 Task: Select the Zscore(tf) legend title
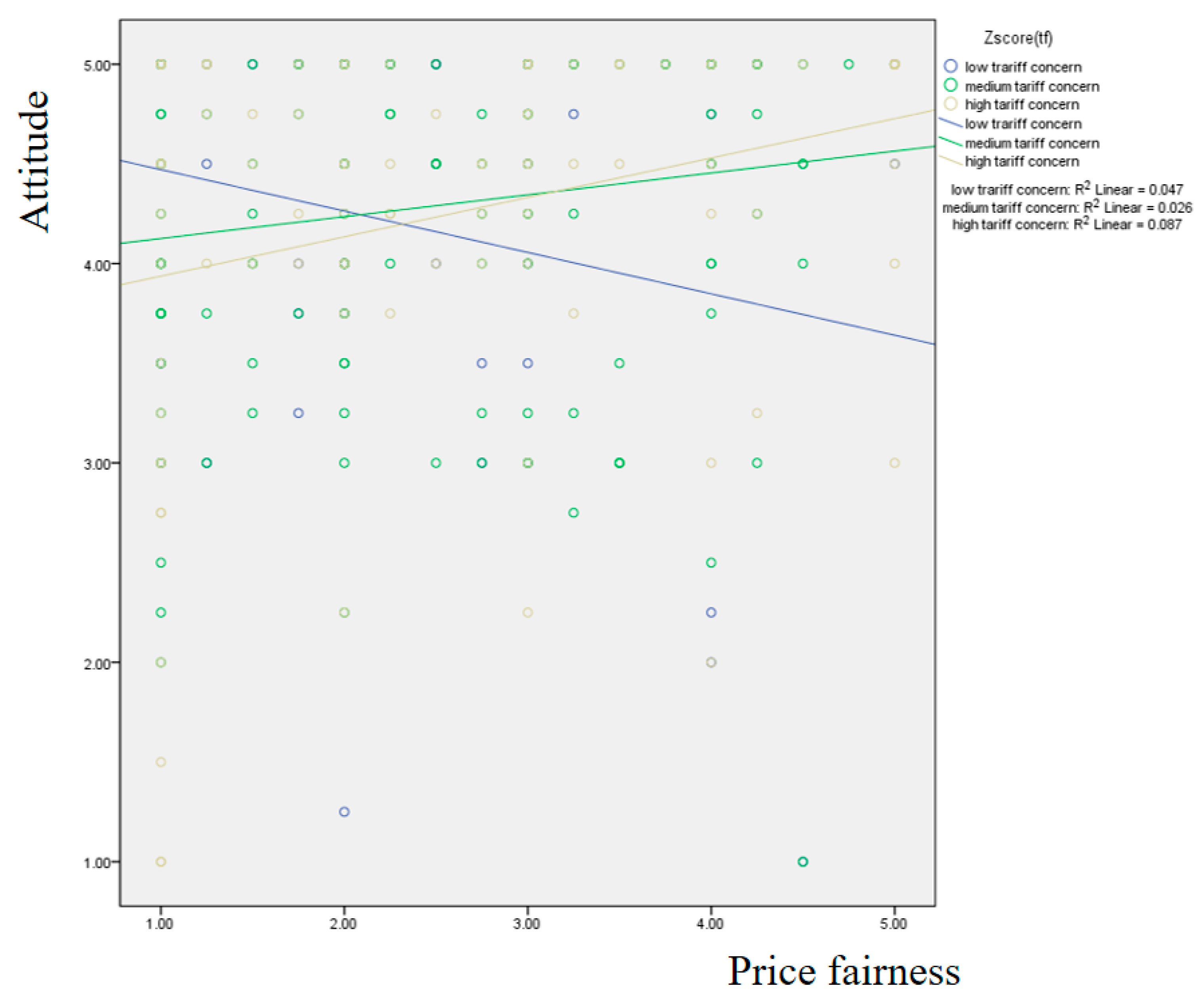point(1018,38)
